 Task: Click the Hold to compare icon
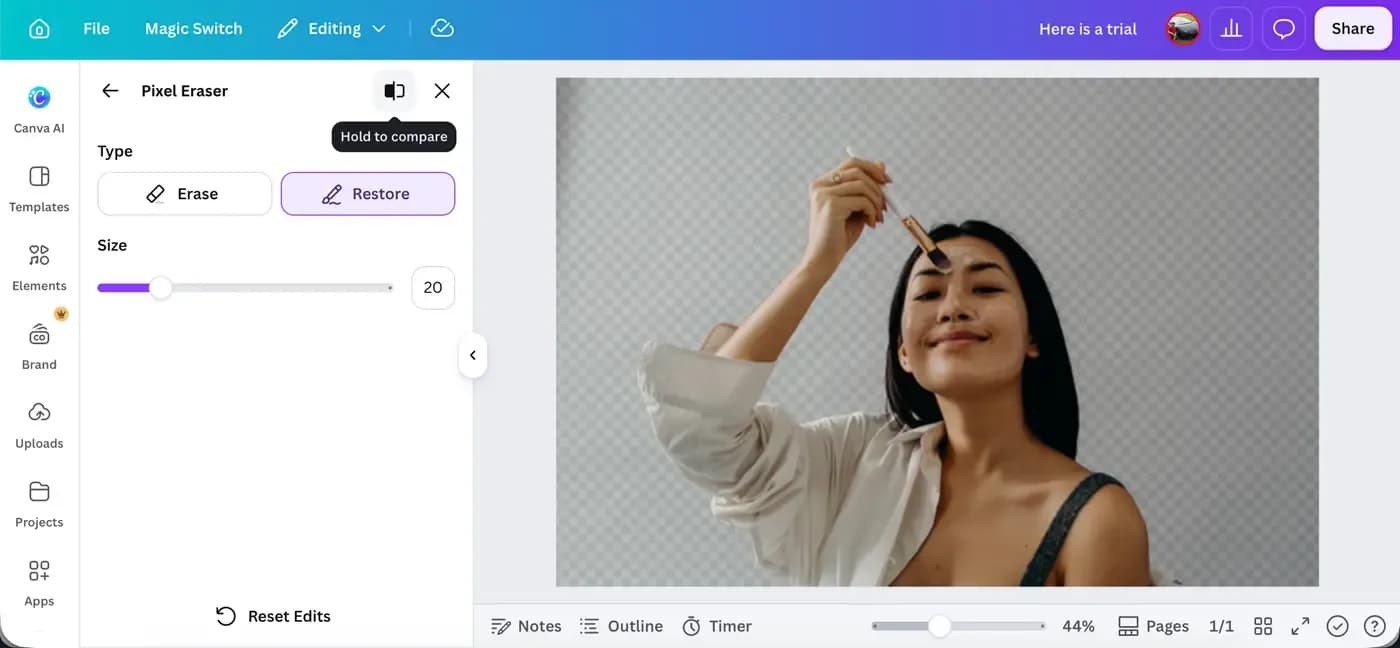[394, 91]
